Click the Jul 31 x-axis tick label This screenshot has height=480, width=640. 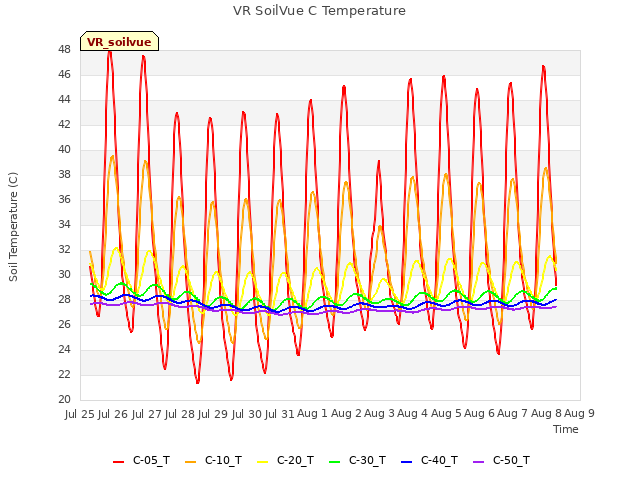click(x=280, y=414)
